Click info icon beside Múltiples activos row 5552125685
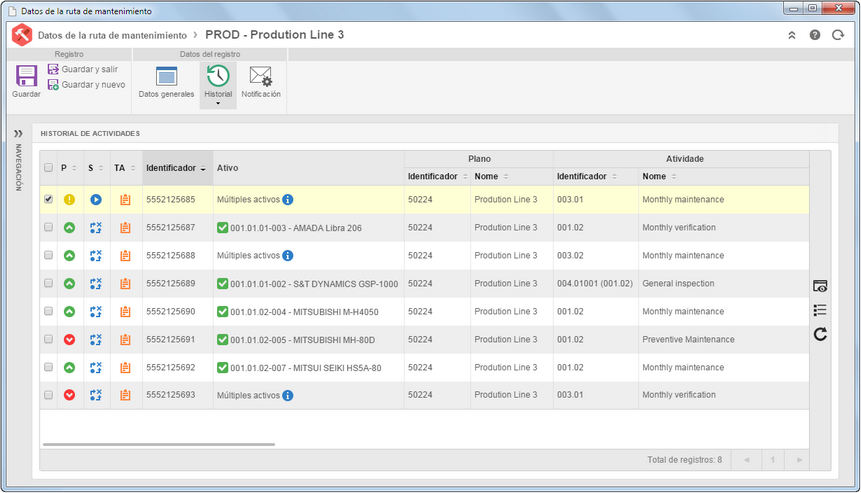The image size is (861, 493). 288,200
